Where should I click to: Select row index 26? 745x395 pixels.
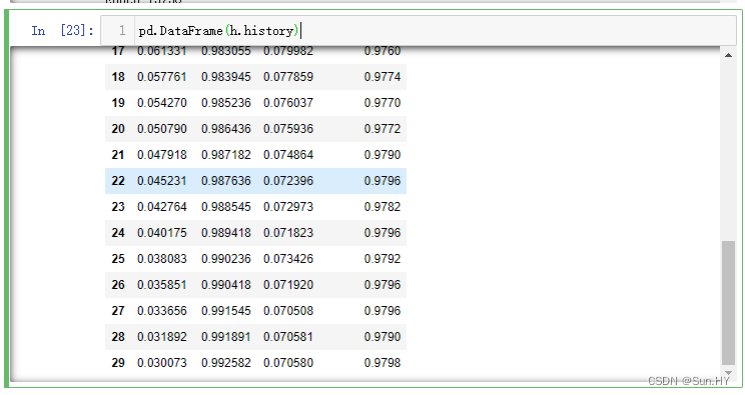point(118,285)
